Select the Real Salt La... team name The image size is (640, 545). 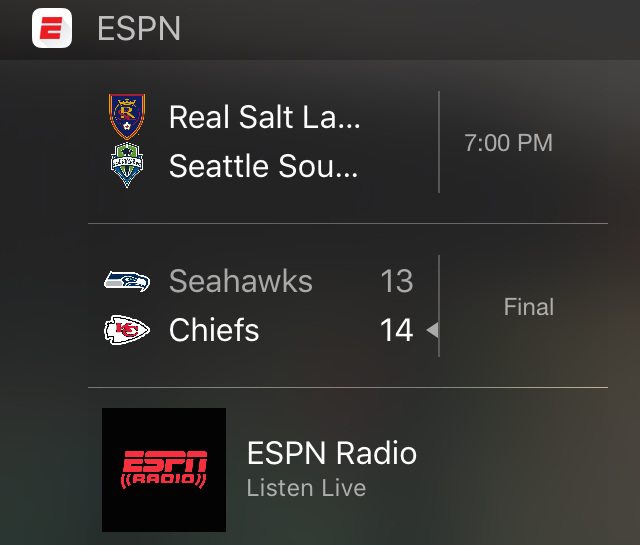(x=264, y=117)
